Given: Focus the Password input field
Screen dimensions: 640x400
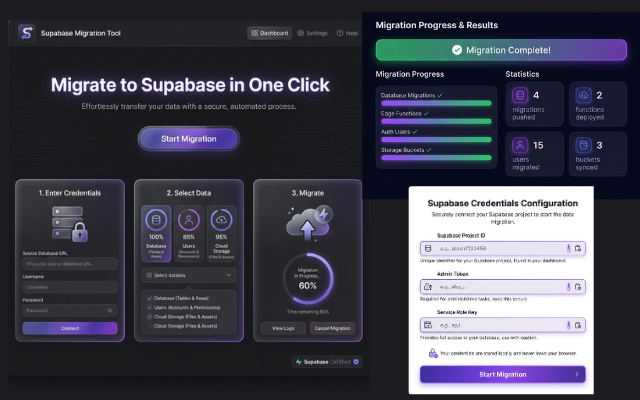Looking at the screenshot, I should (x=70, y=311).
